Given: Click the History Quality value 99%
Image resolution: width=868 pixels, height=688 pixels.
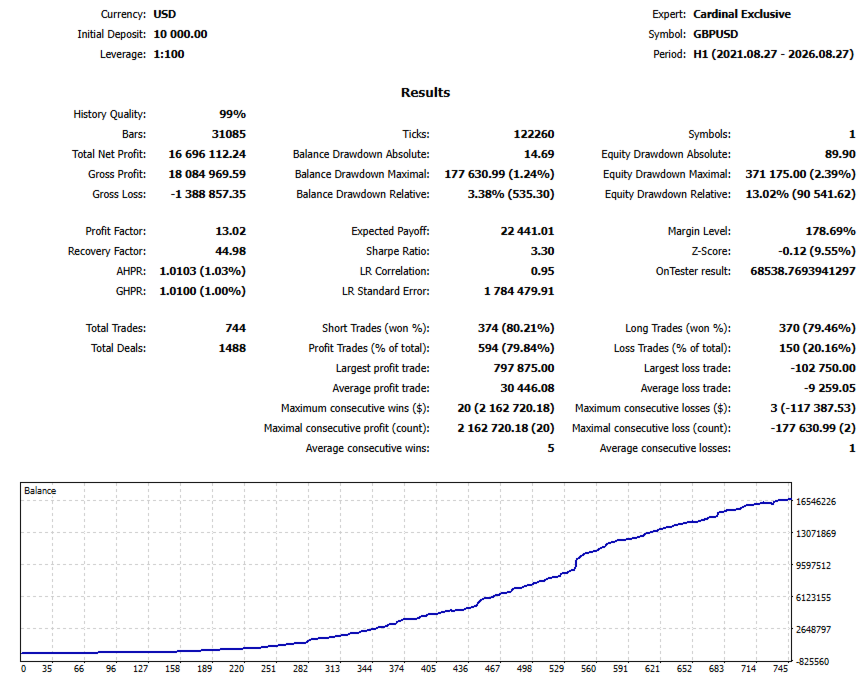Looking at the screenshot, I should (232, 114).
